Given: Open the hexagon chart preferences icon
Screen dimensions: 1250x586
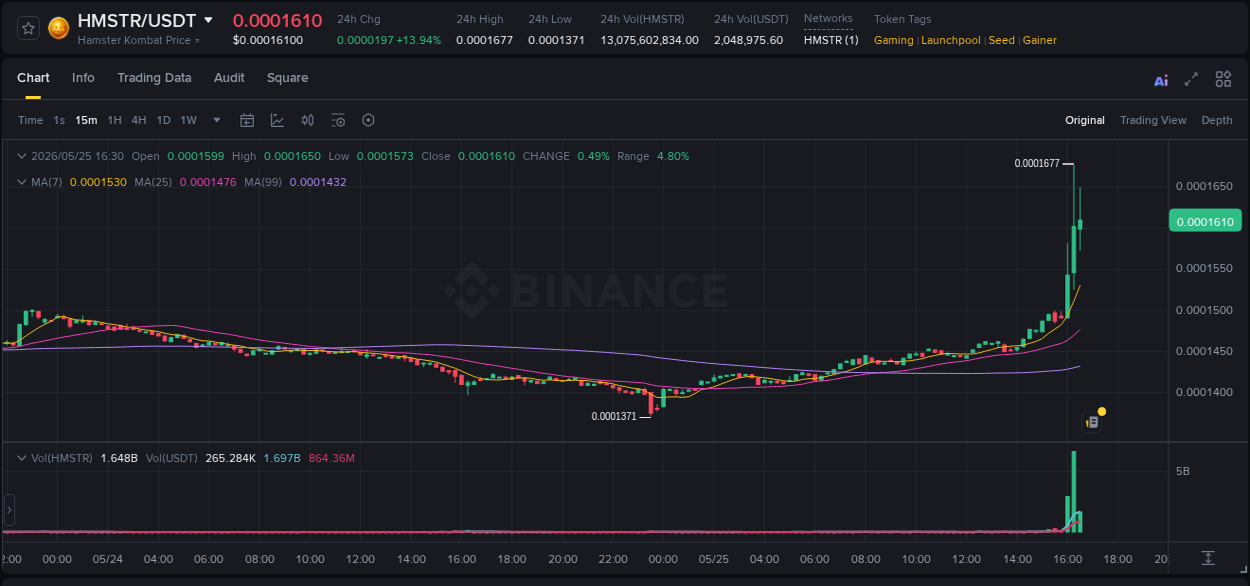Looking at the screenshot, I should tap(368, 120).
